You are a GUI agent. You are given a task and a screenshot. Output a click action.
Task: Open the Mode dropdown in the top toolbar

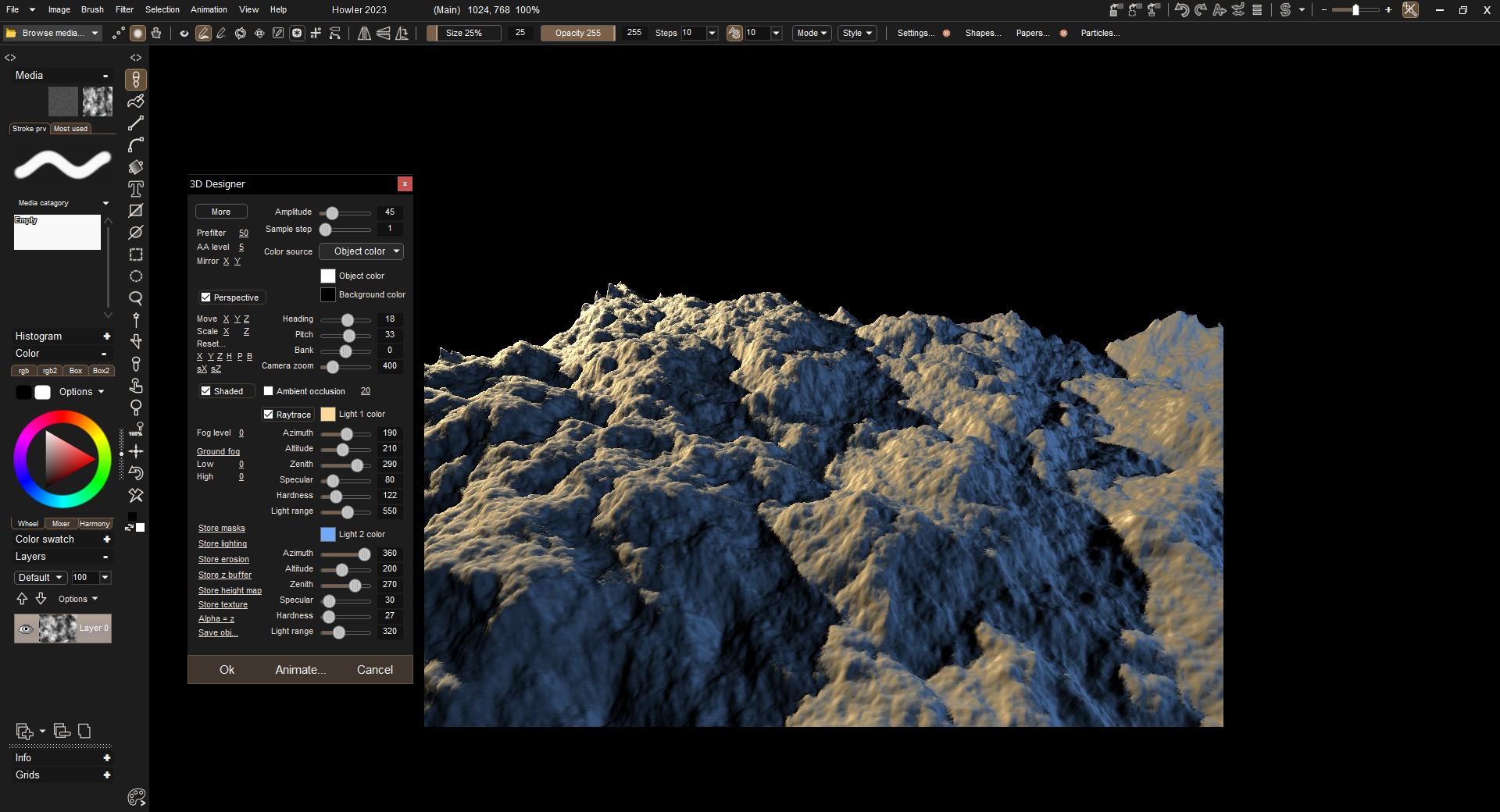coord(812,33)
